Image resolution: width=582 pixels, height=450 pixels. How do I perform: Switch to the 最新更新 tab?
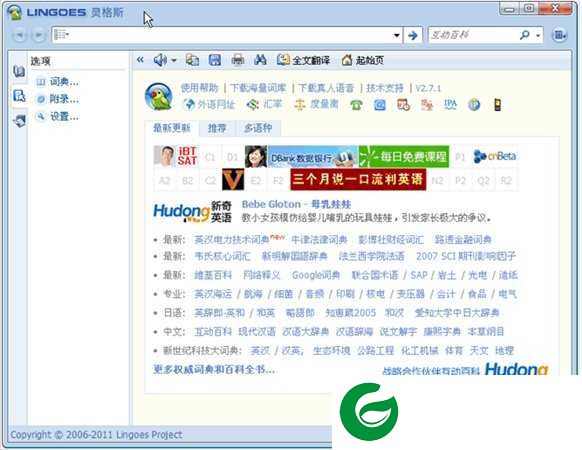(172, 128)
